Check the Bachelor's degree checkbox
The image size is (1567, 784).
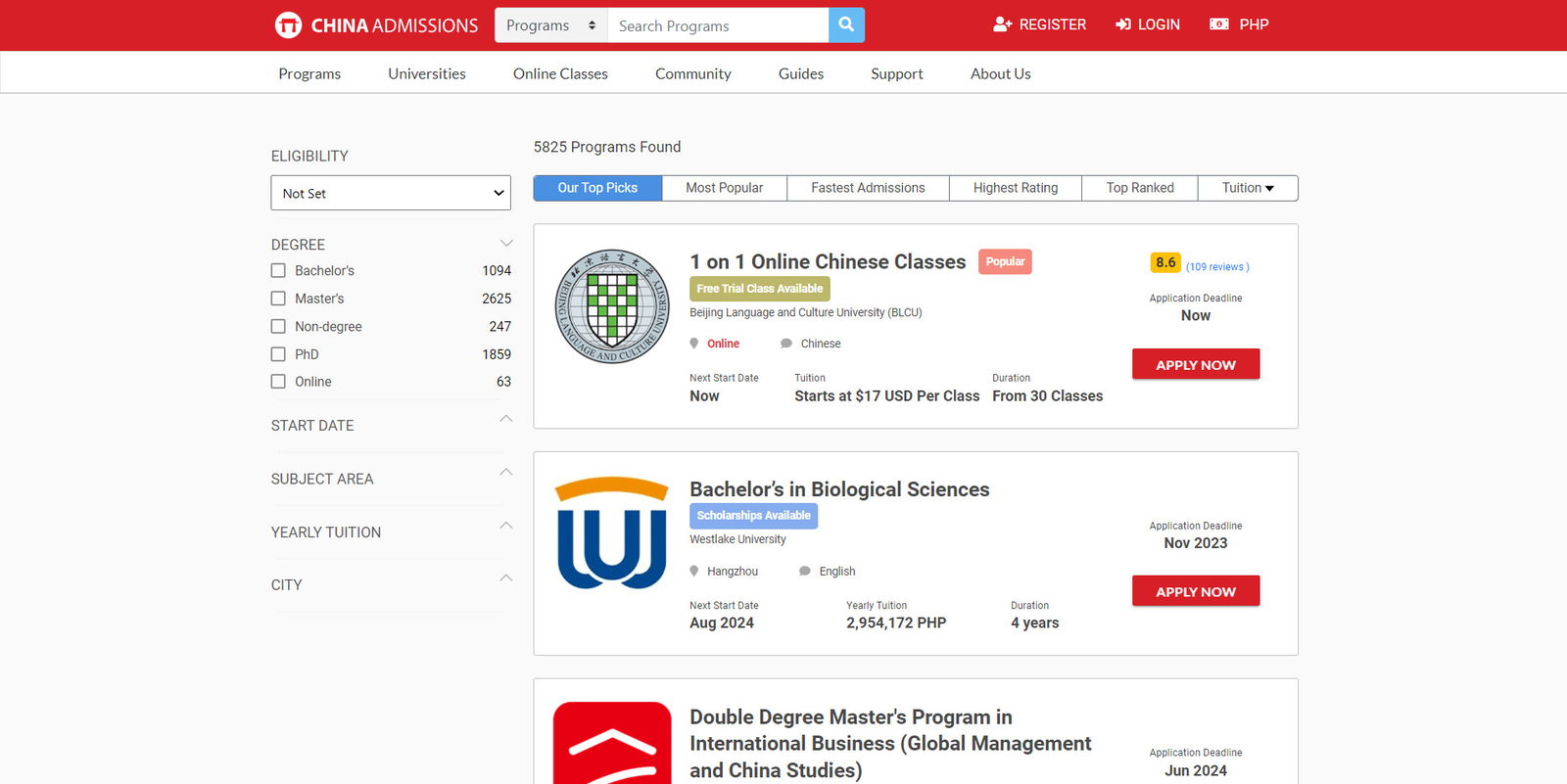point(278,271)
